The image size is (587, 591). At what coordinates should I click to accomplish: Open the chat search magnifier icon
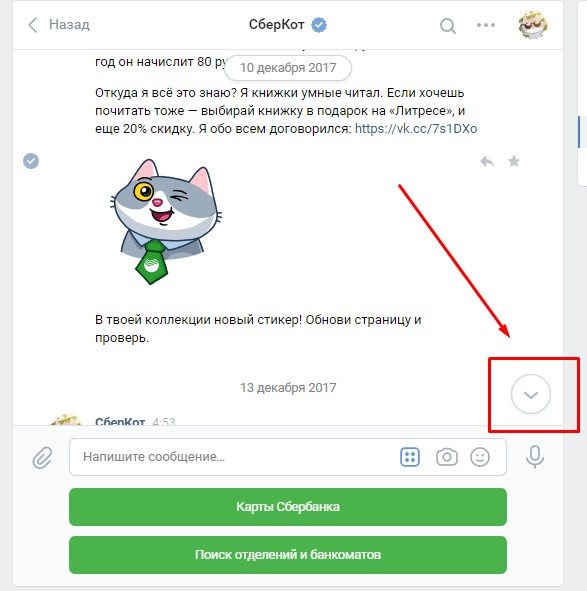pos(448,26)
